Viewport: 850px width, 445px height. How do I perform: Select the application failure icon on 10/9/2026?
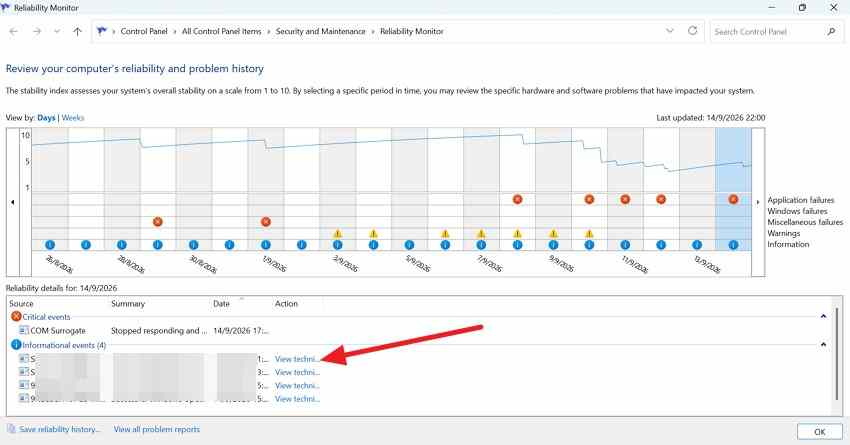pyautogui.click(x=589, y=199)
